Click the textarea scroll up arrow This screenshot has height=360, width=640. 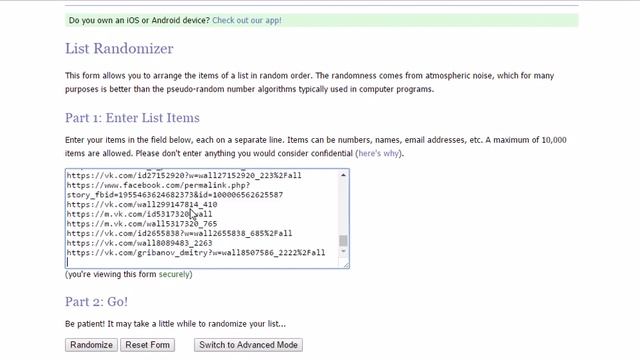pyautogui.click(x=343, y=175)
